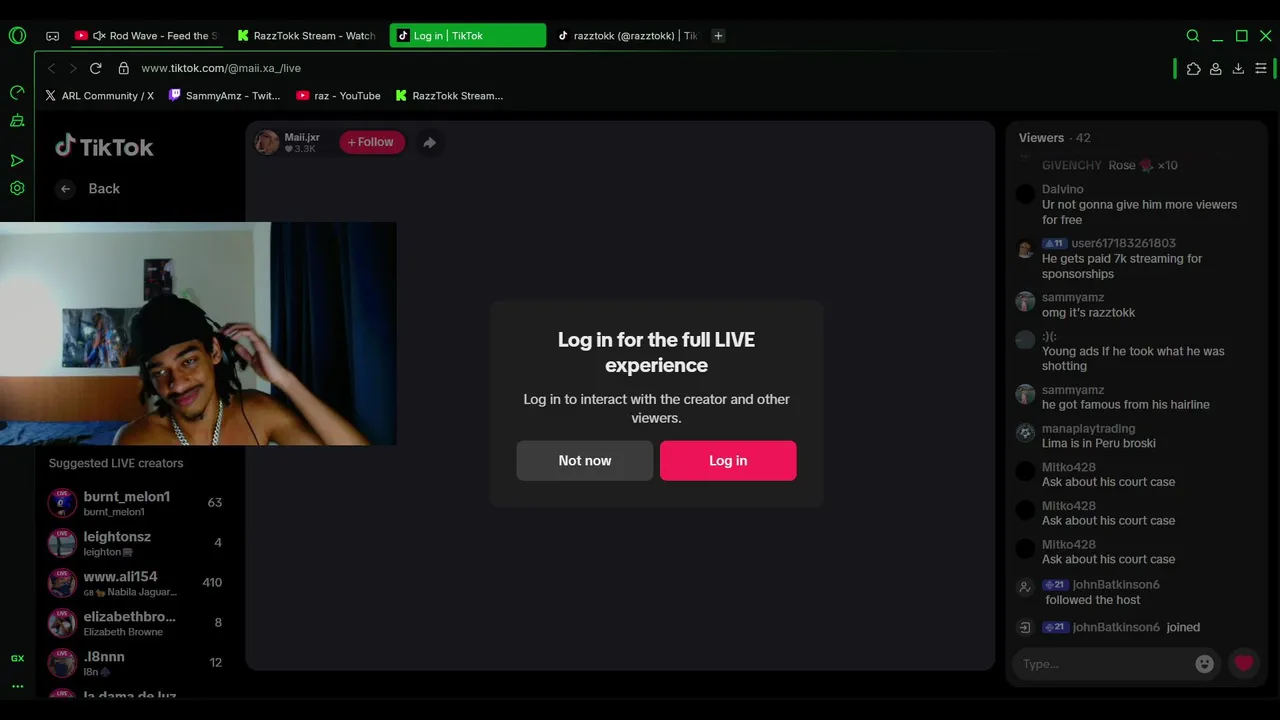Screen dimensions: 1280x720
Task: Go back in browser history
Action: 52,68
